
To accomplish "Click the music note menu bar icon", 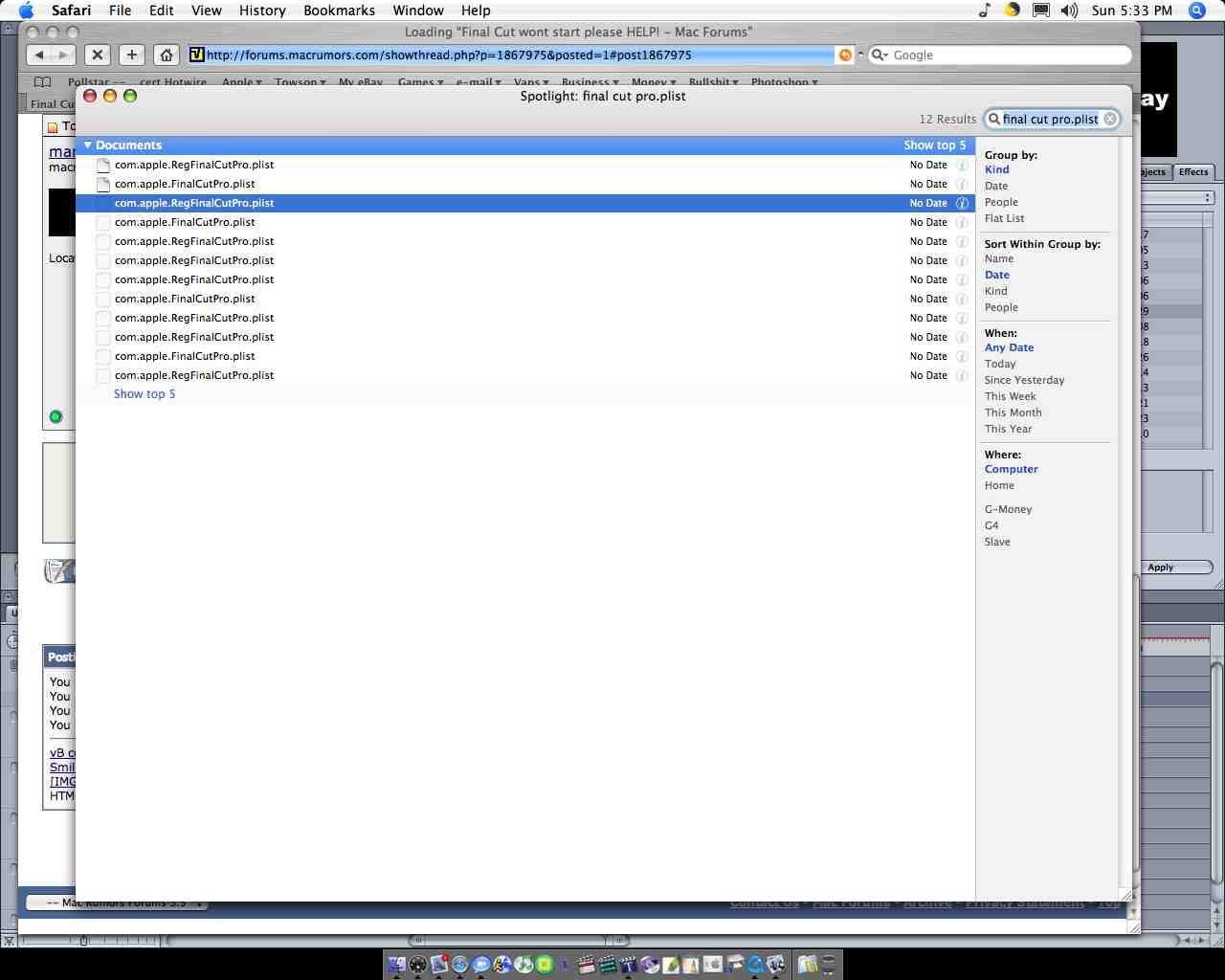I will (985, 11).
